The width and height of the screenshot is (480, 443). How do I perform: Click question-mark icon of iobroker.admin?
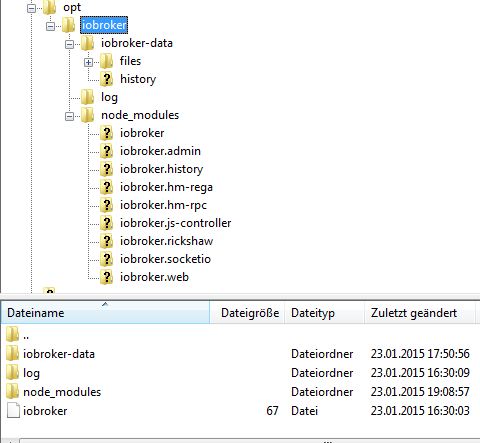click(x=107, y=151)
